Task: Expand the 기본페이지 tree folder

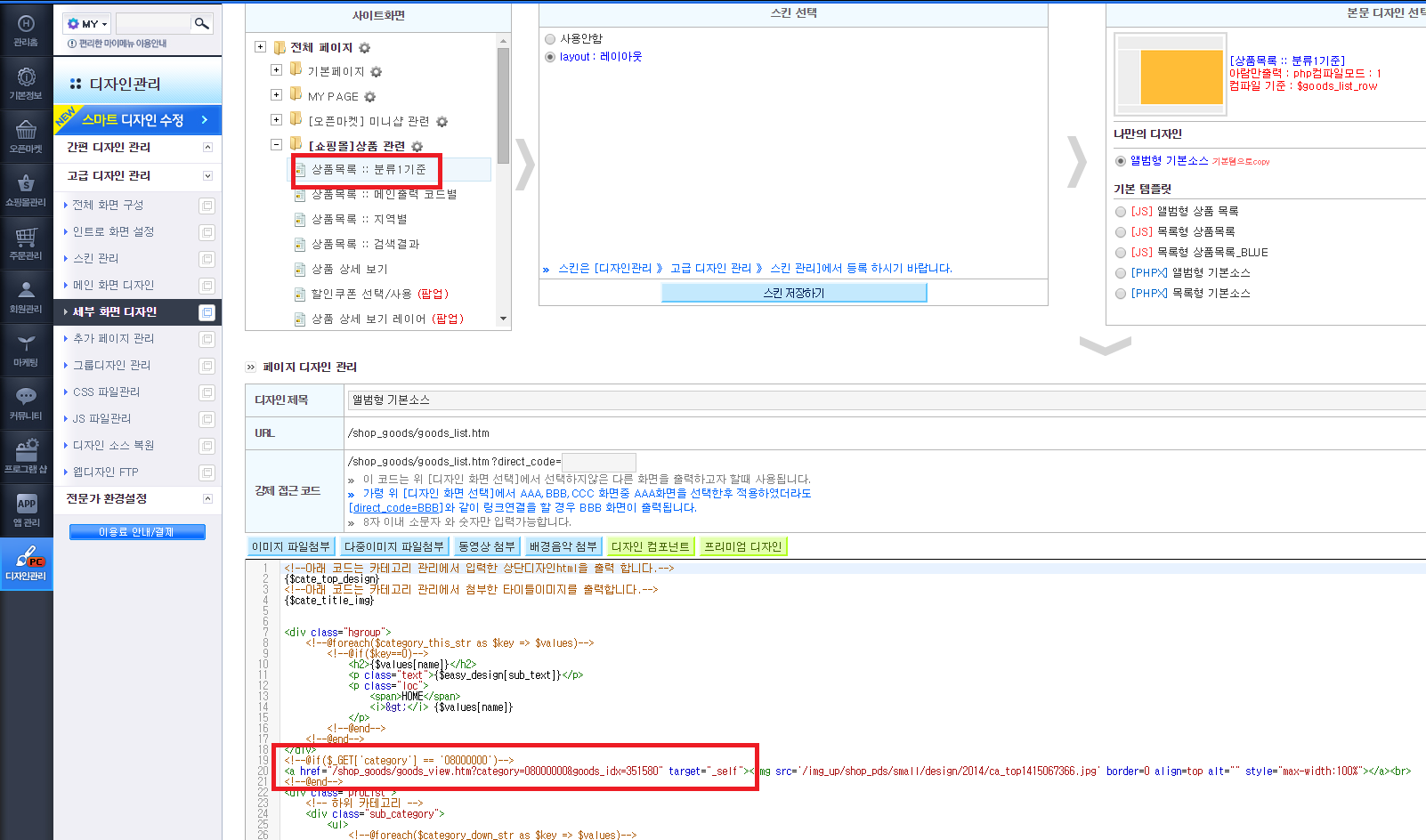Action: [x=276, y=70]
